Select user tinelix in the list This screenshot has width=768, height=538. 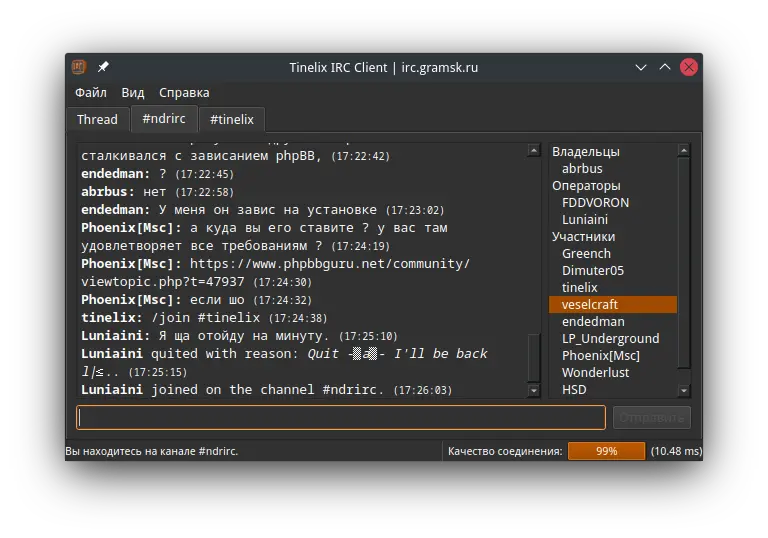(x=579, y=288)
